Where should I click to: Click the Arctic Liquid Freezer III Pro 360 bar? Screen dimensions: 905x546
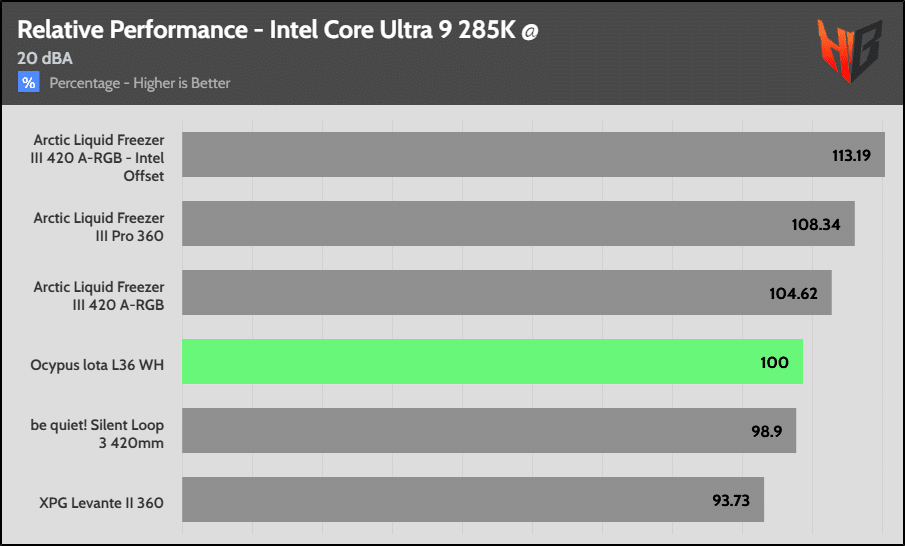pos(518,223)
